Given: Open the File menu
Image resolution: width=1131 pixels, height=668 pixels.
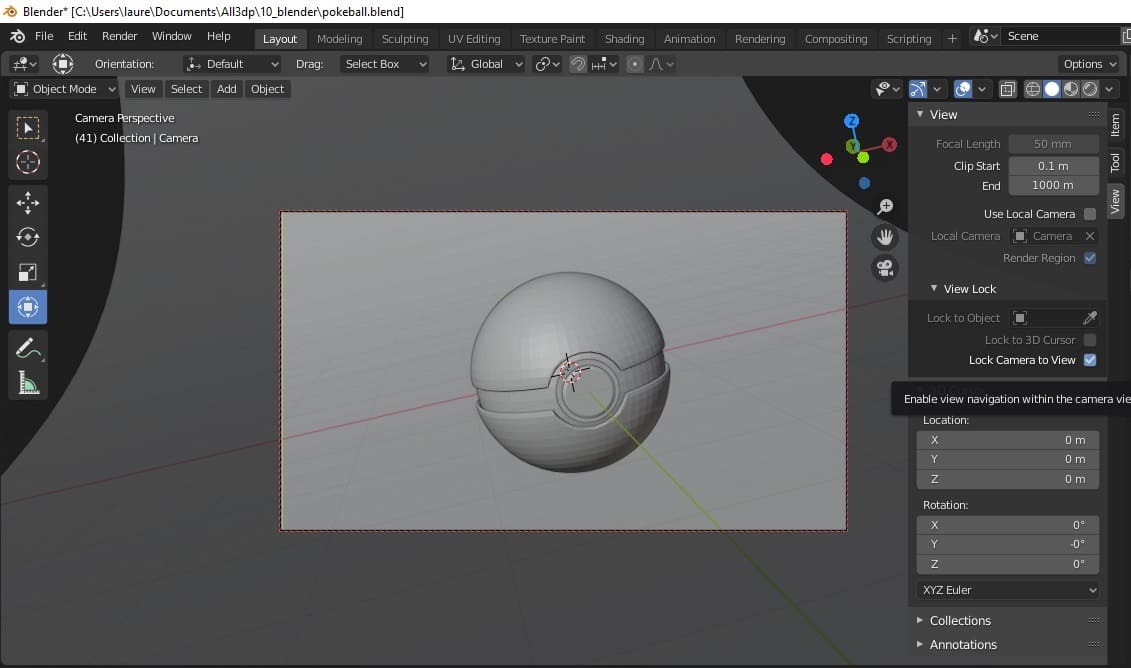Looking at the screenshot, I should [44, 36].
